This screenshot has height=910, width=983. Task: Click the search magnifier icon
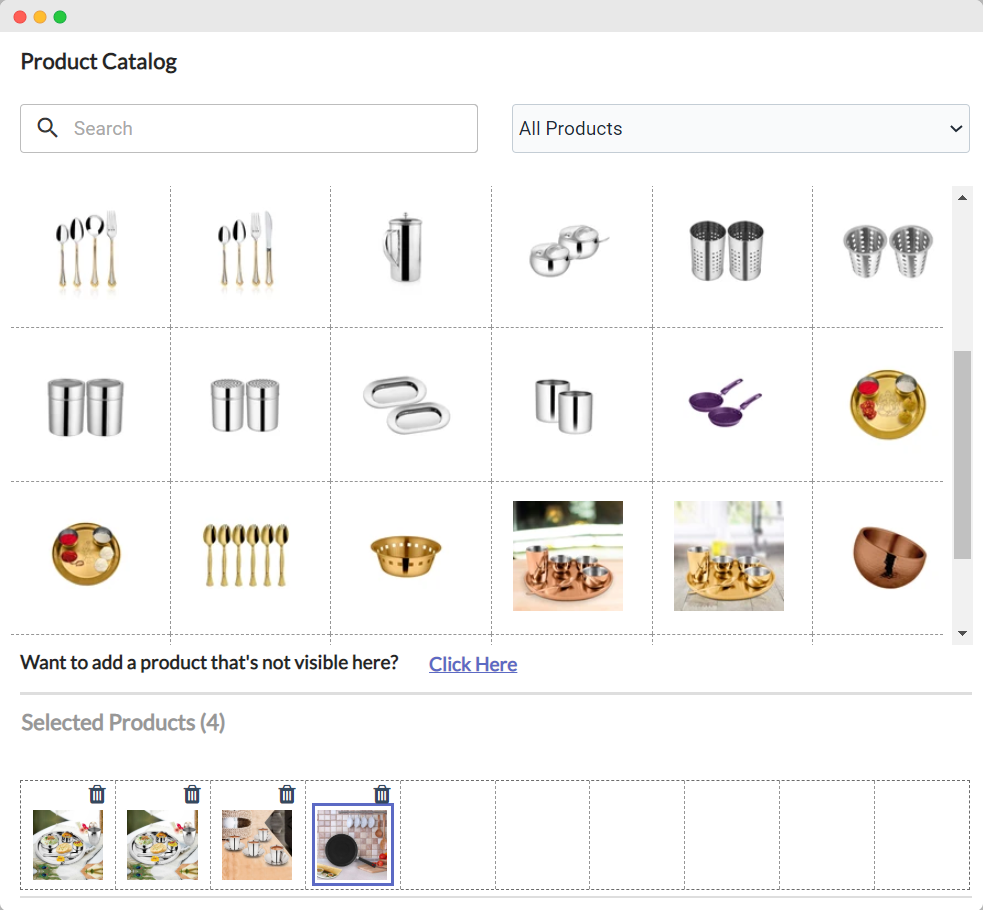point(48,128)
